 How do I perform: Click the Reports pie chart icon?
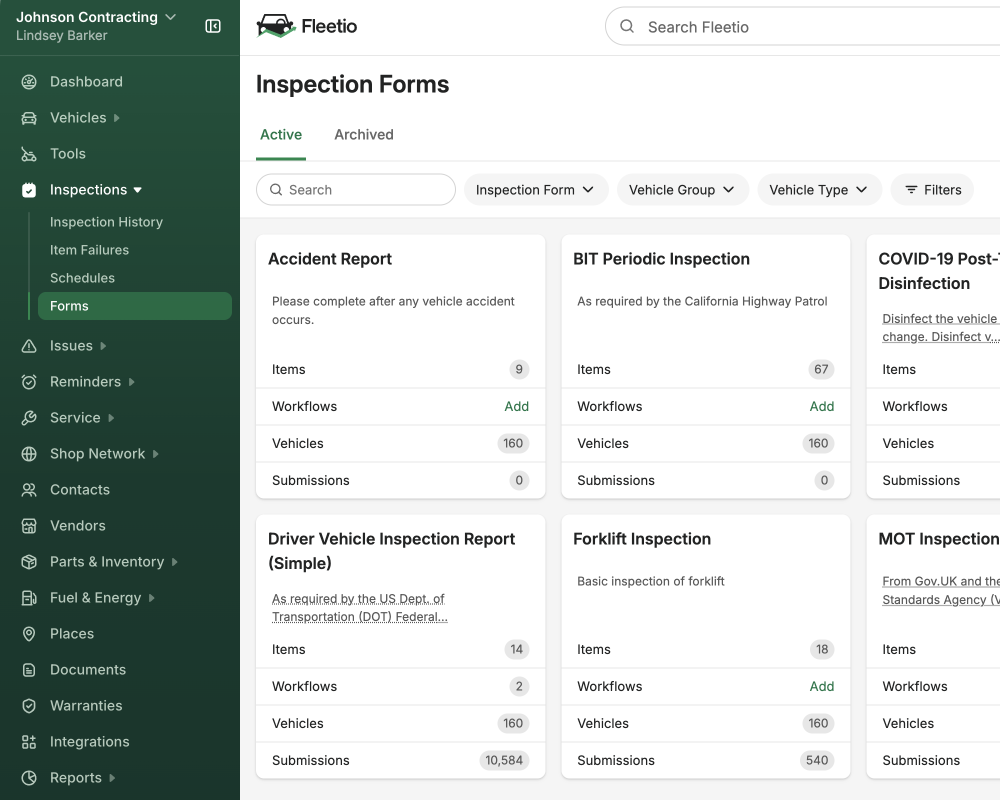(x=29, y=778)
